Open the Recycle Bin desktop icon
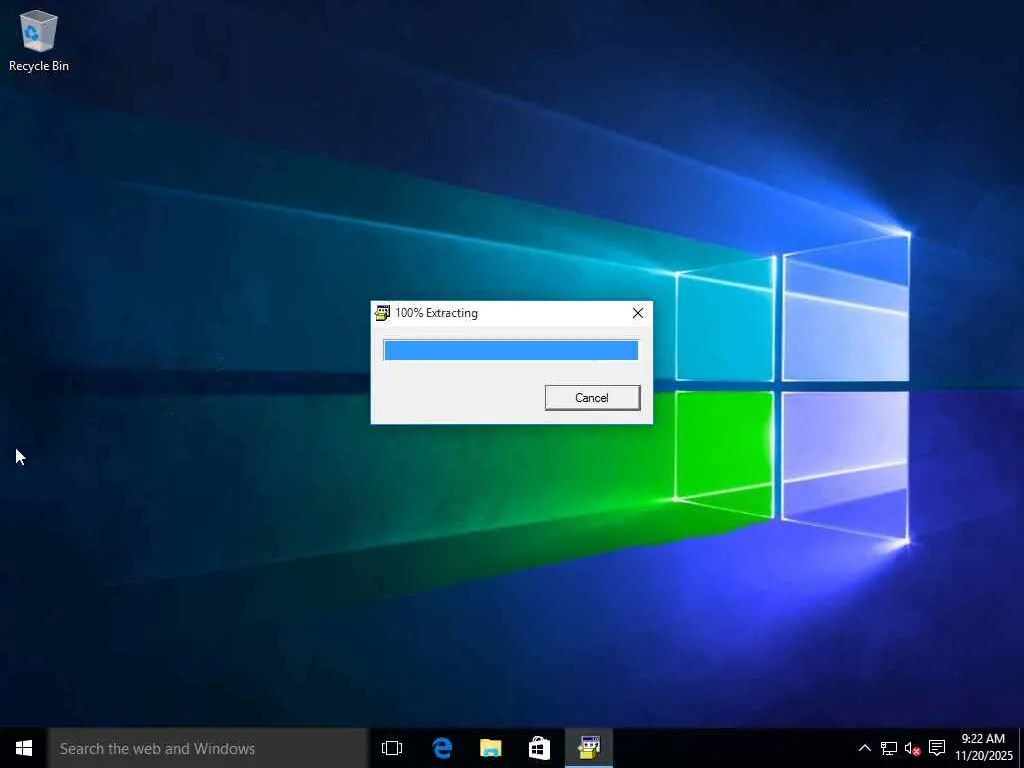This screenshot has height=768, width=1024. [39, 40]
